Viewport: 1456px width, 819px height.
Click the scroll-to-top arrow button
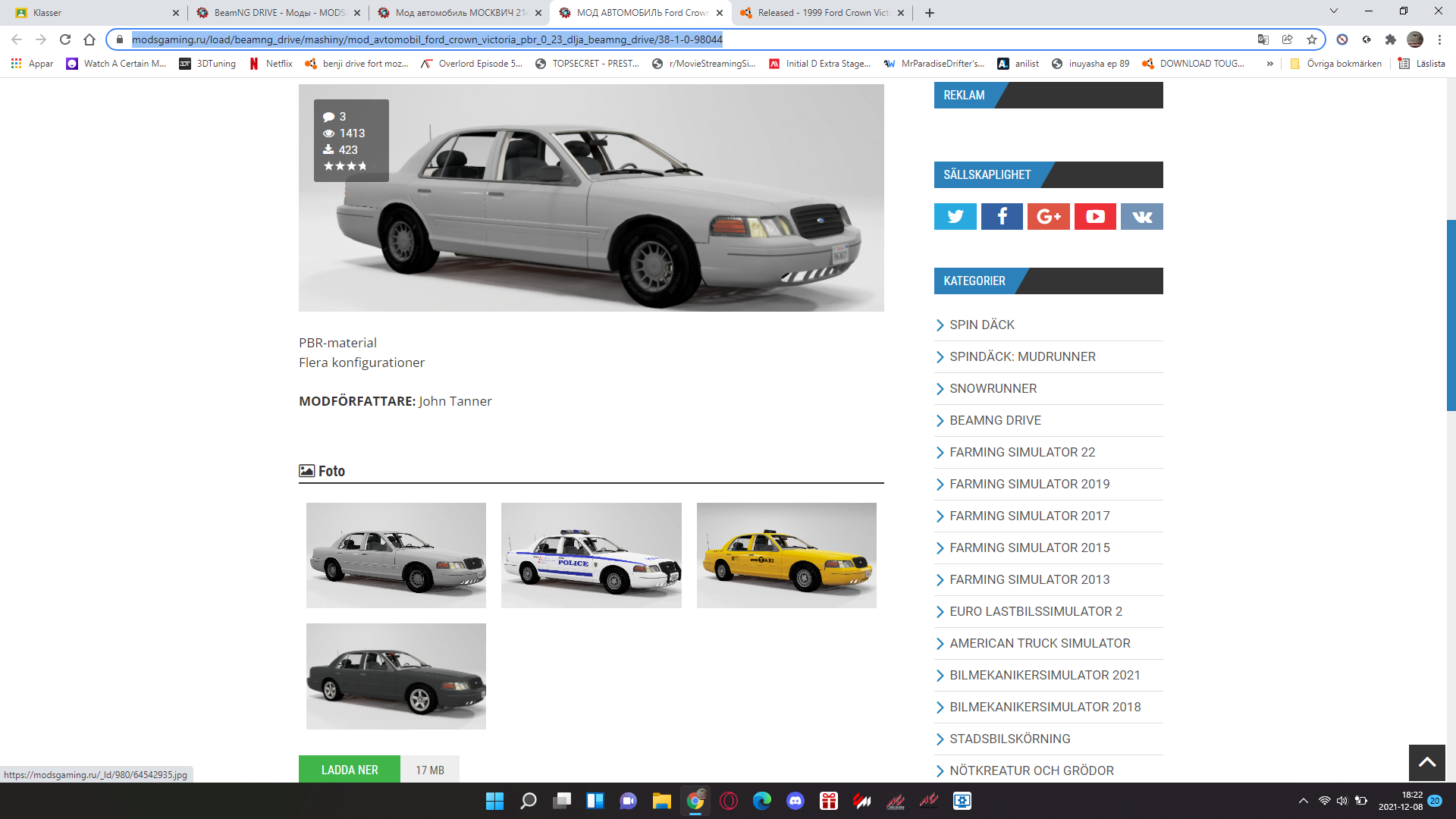1426,762
